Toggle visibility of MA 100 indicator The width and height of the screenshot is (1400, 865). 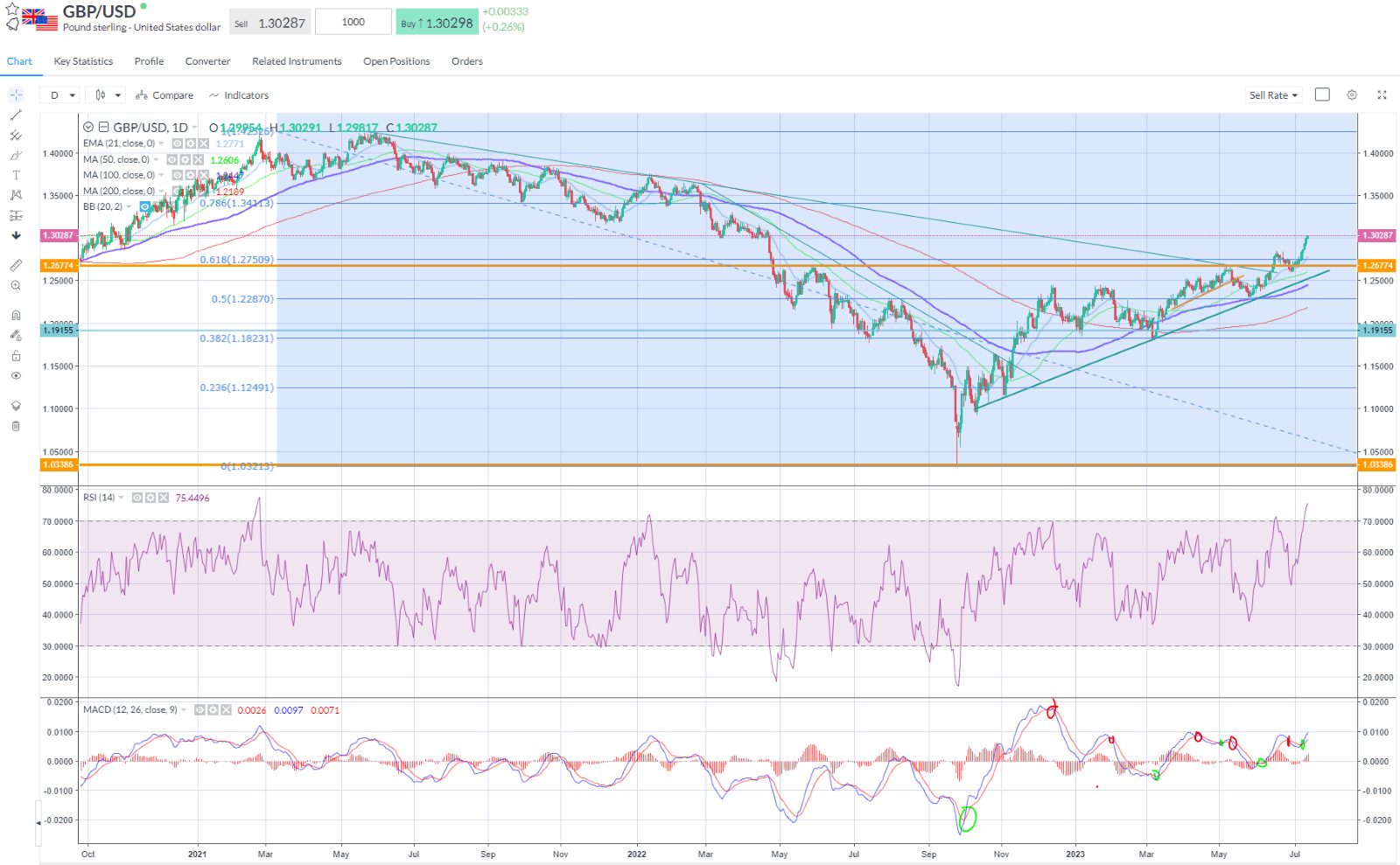click(177, 175)
